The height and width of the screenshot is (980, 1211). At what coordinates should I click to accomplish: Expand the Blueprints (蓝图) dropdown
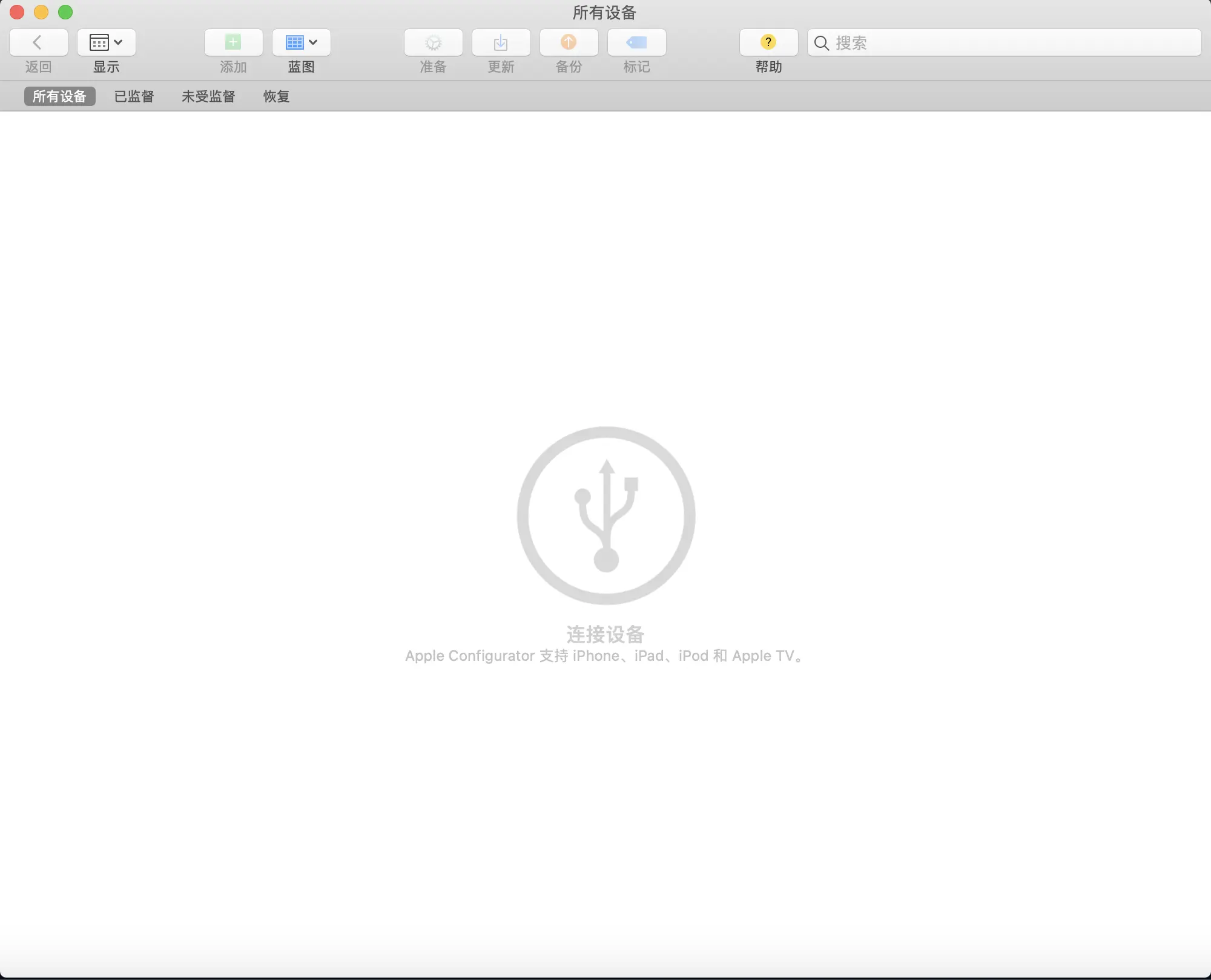pos(301,42)
